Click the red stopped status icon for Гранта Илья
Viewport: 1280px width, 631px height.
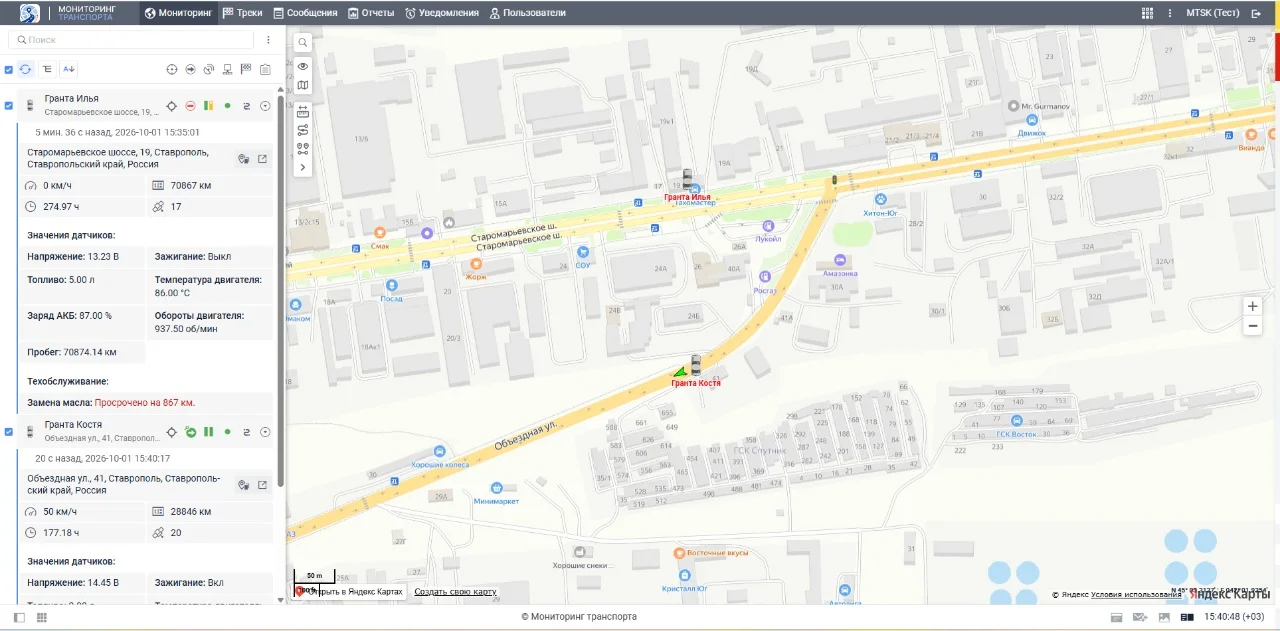[x=190, y=105]
